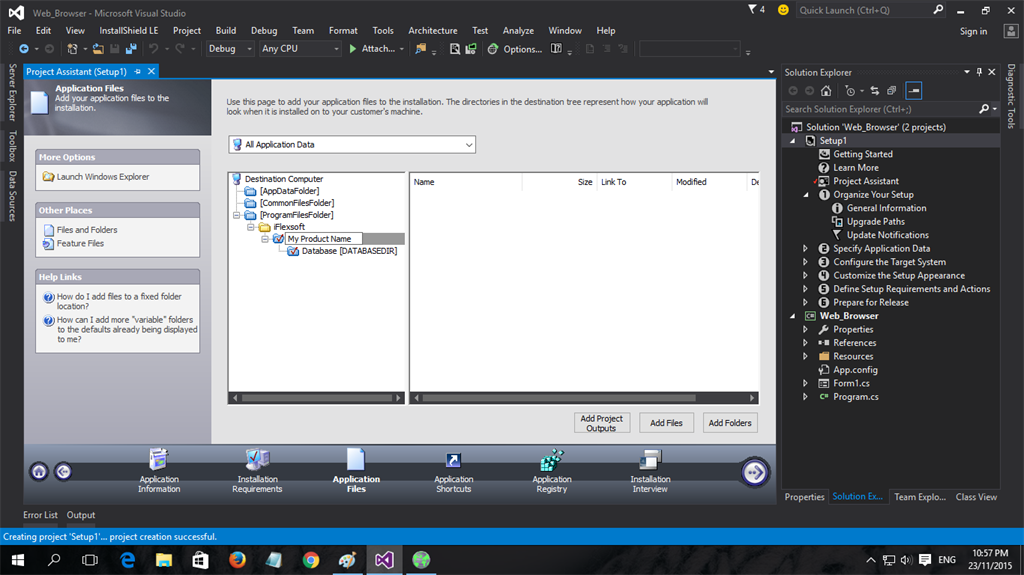This screenshot has width=1024, height=575.
Task: Click Undo toolbar icon
Action: coord(153,48)
